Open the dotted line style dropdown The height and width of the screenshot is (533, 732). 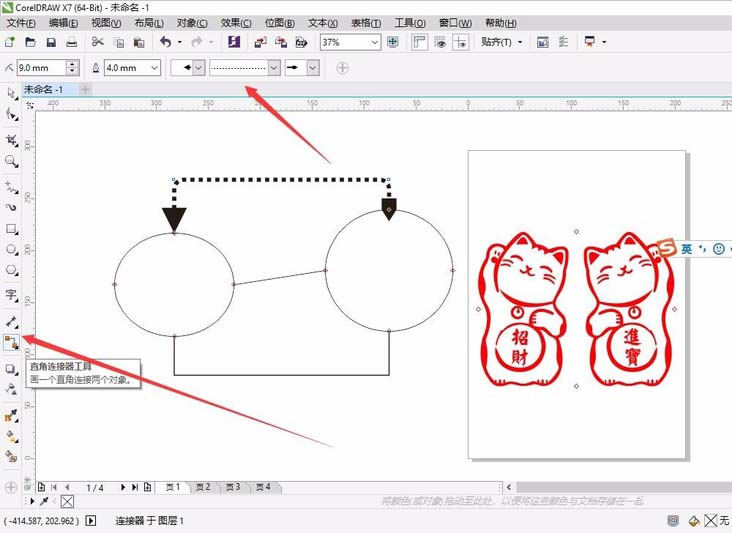pyautogui.click(x=274, y=68)
